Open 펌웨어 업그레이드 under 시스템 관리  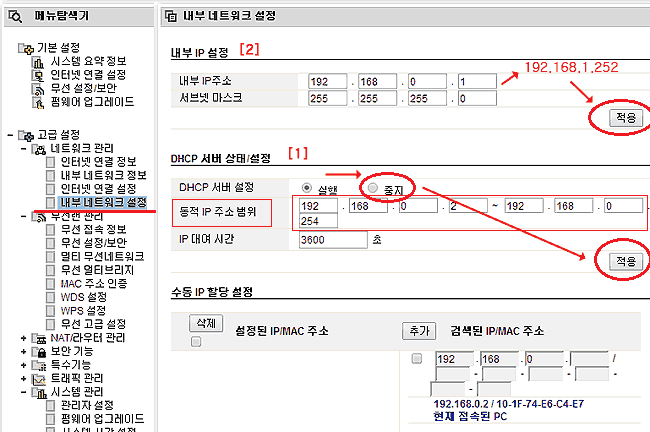coord(102,419)
